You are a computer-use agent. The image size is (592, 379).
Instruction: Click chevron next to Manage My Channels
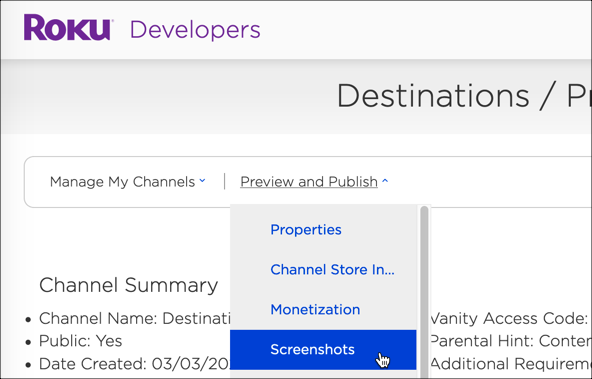click(202, 181)
